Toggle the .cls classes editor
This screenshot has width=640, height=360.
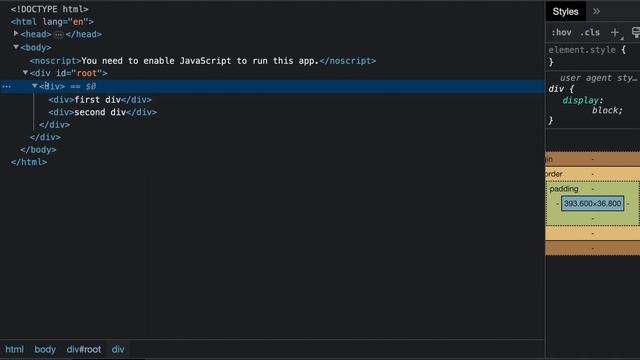pyautogui.click(x=590, y=33)
